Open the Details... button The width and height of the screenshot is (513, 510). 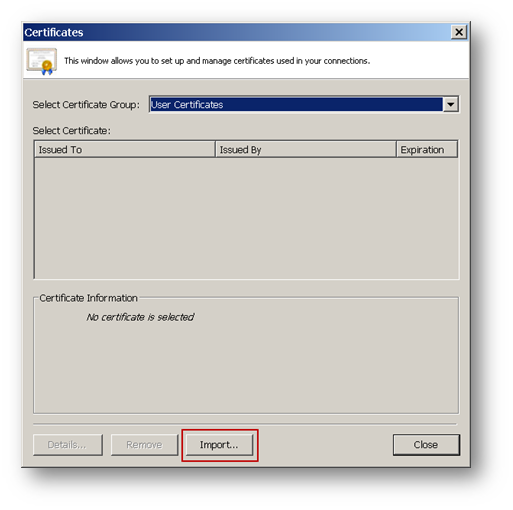(x=68, y=444)
